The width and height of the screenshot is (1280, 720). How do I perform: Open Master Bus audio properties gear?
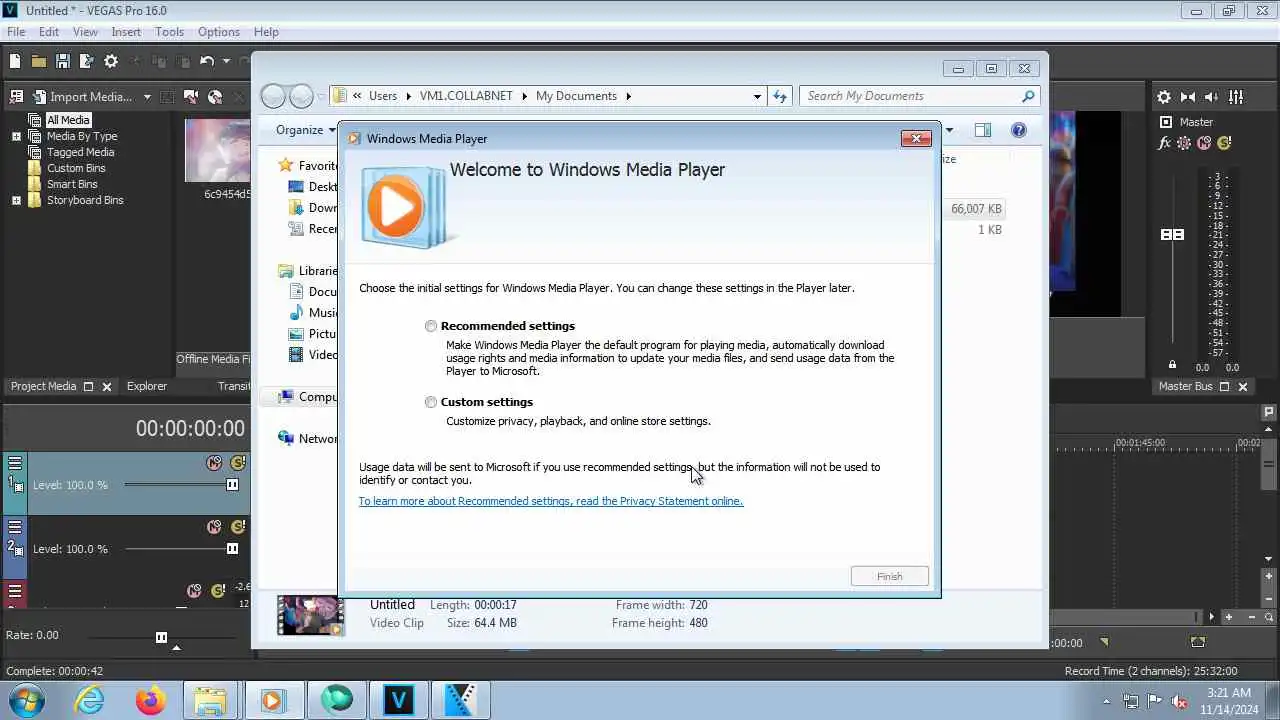coord(1164,97)
